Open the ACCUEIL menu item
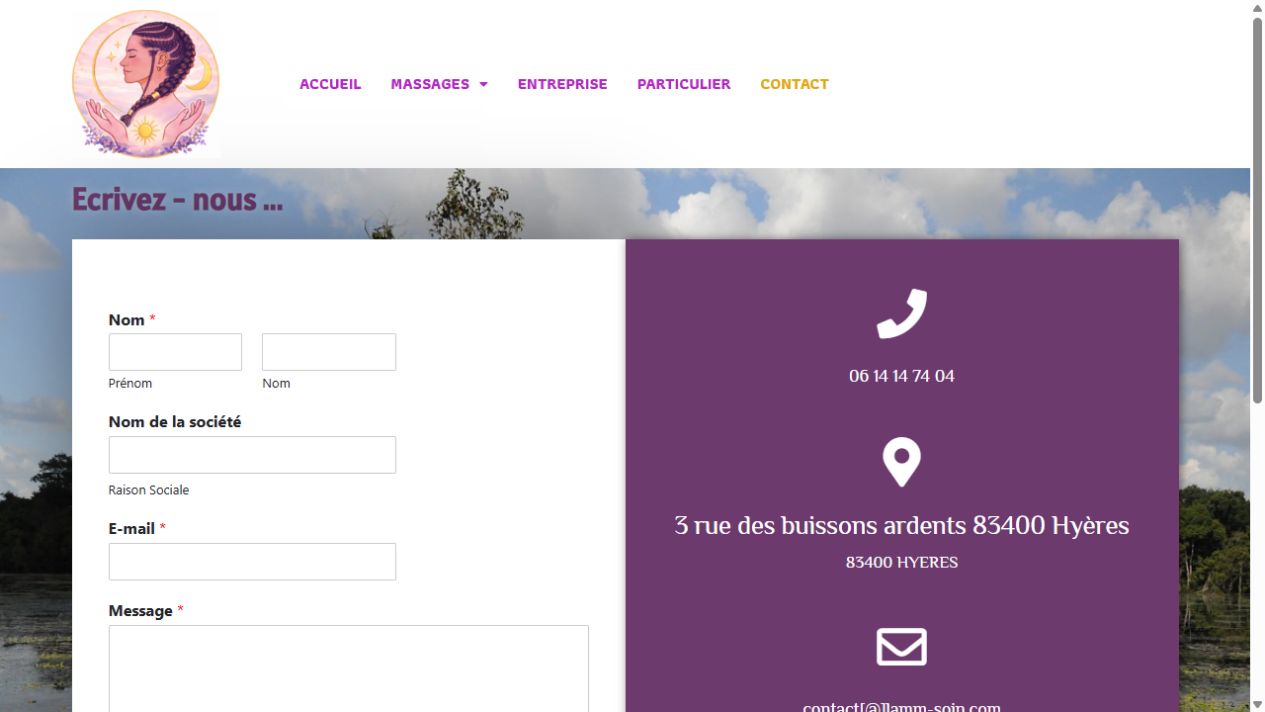This screenshot has width=1265, height=712. tap(330, 84)
